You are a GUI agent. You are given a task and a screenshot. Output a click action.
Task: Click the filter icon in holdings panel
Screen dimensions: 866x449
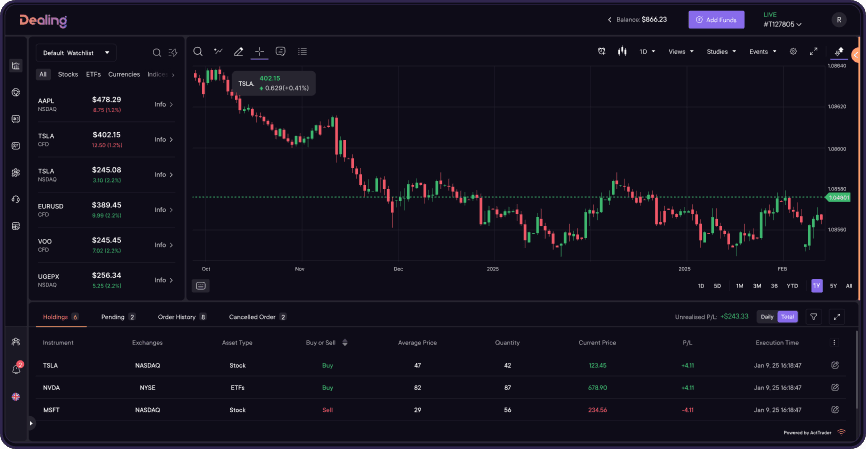[814, 317]
